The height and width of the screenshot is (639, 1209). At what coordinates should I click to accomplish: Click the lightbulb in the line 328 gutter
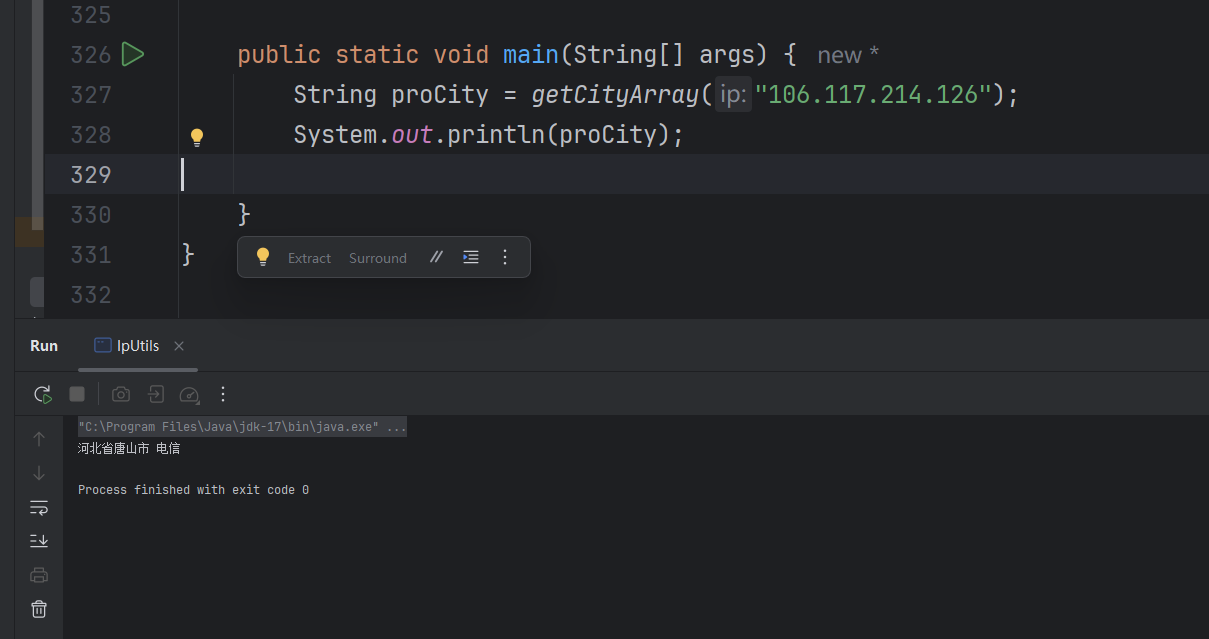(x=197, y=137)
